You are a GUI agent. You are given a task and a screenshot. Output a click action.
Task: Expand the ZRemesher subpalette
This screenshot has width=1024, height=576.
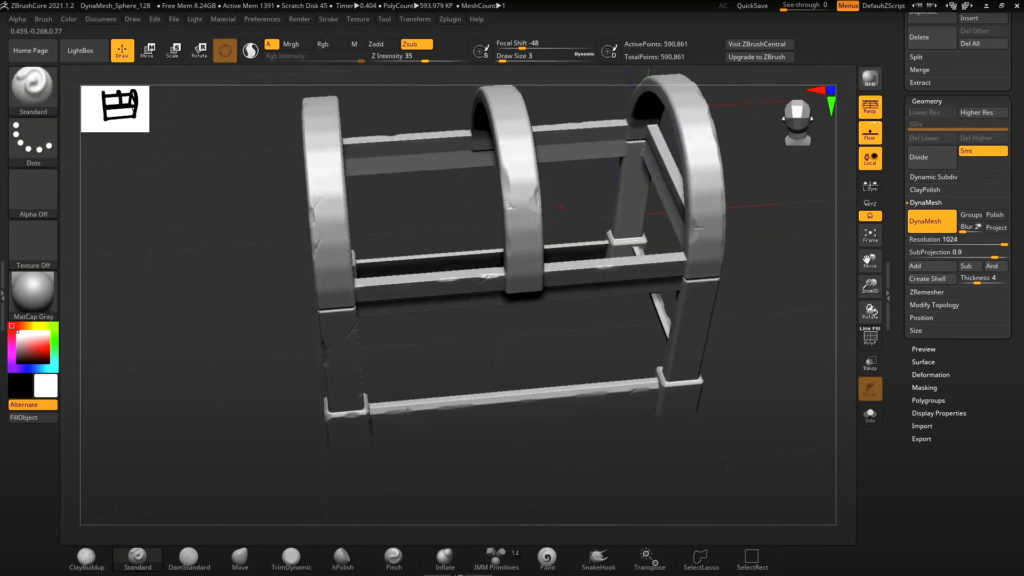pos(926,292)
